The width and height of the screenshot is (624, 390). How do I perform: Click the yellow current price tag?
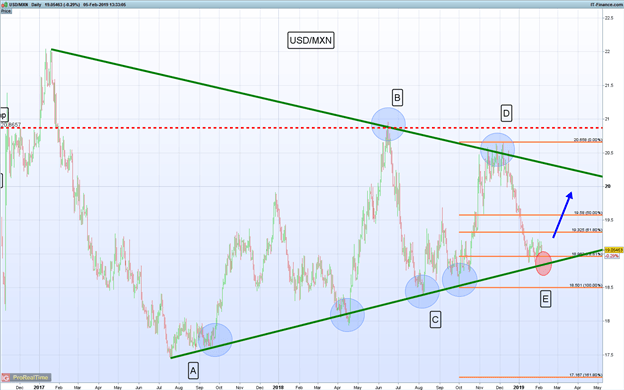614,250
